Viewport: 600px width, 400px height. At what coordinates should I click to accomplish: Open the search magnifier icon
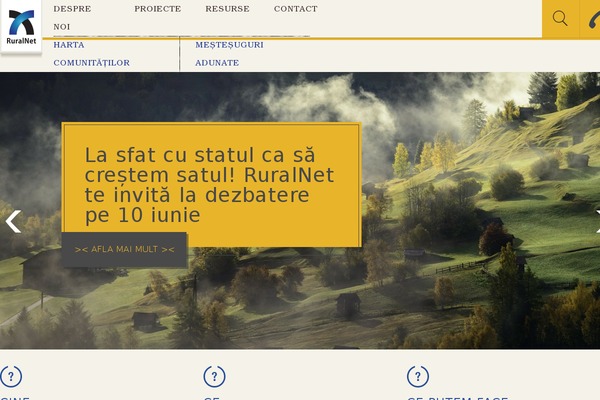pyautogui.click(x=560, y=19)
